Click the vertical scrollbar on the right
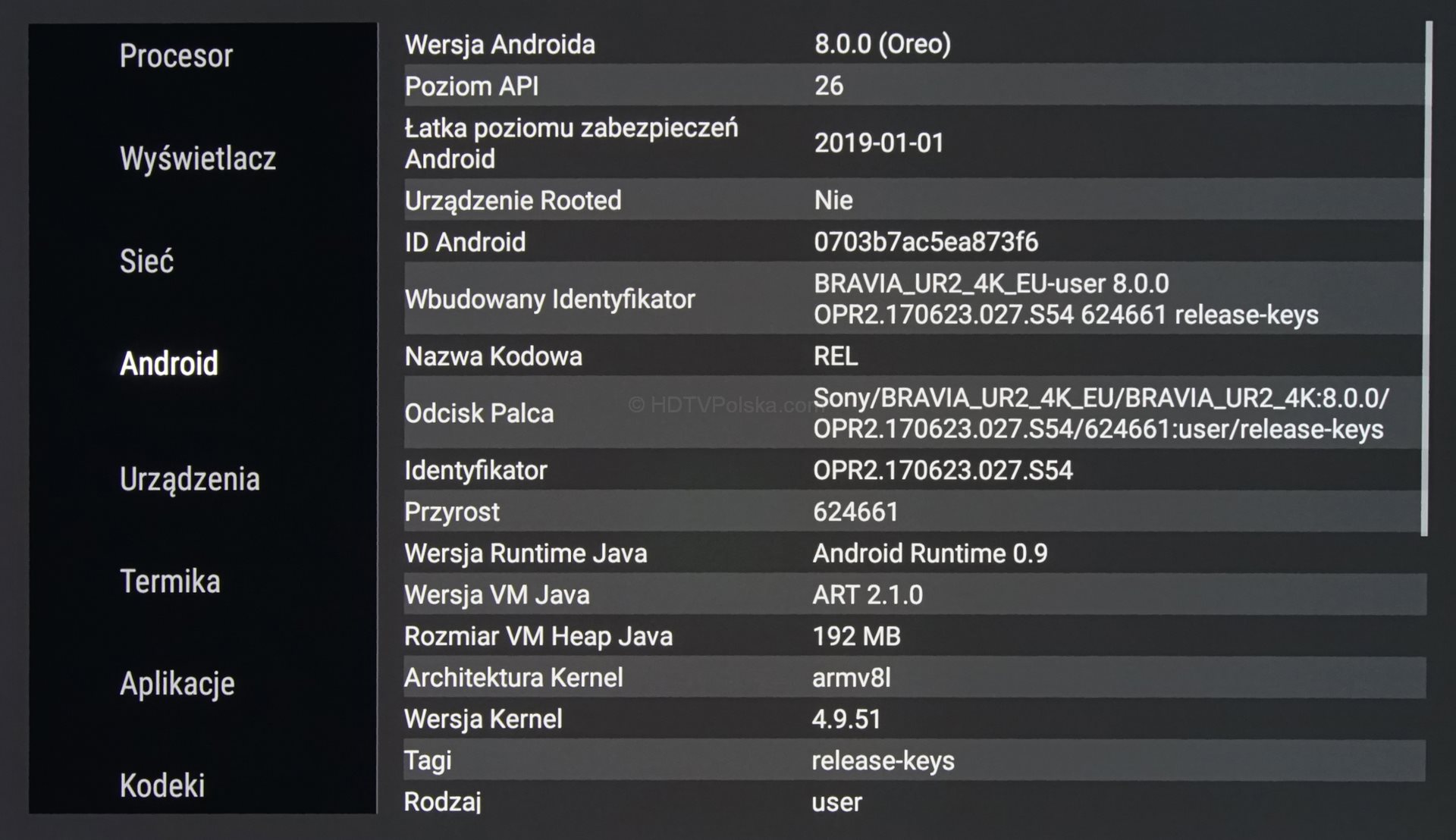 (1428, 278)
